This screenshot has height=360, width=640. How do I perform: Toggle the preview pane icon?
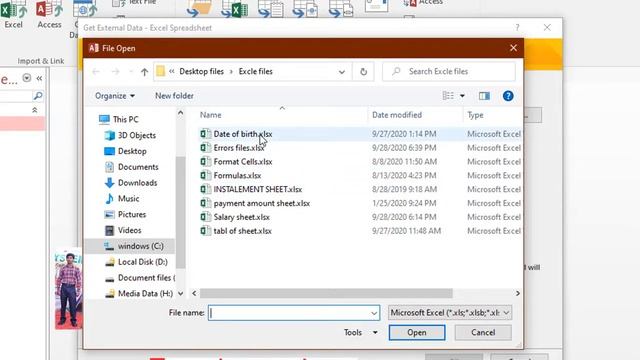(484, 96)
